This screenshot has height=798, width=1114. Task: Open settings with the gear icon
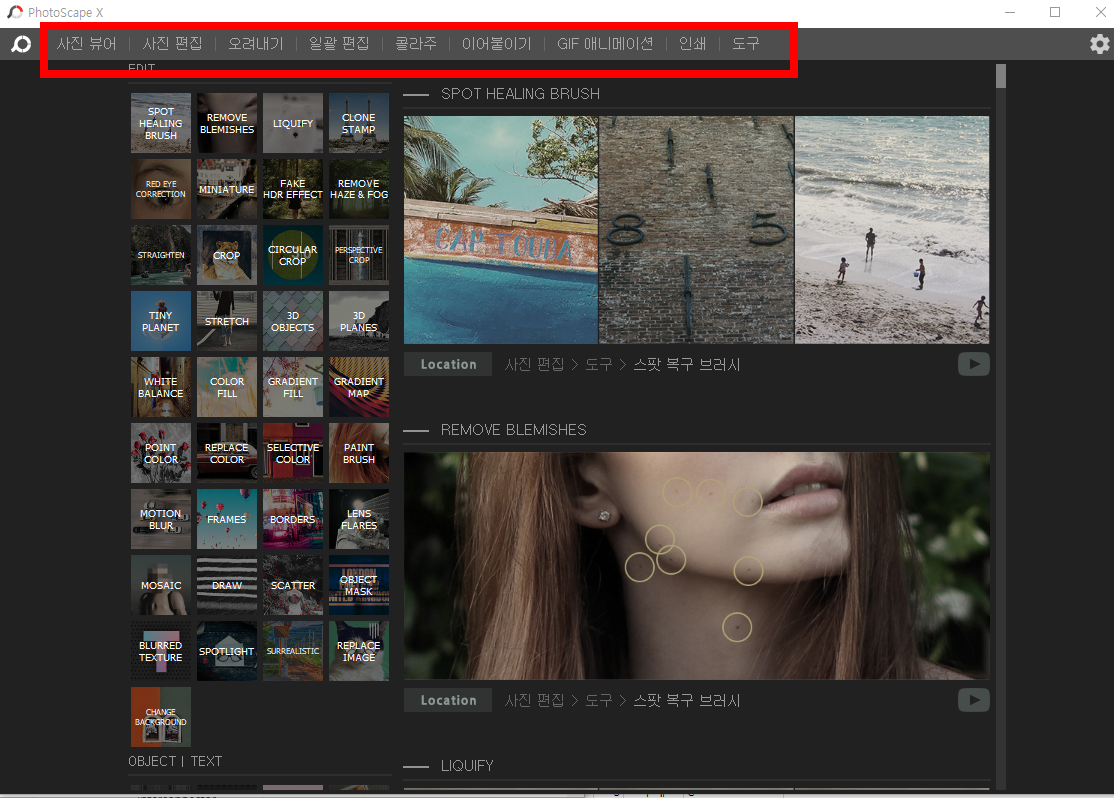pyautogui.click(x=1100, y=44)
